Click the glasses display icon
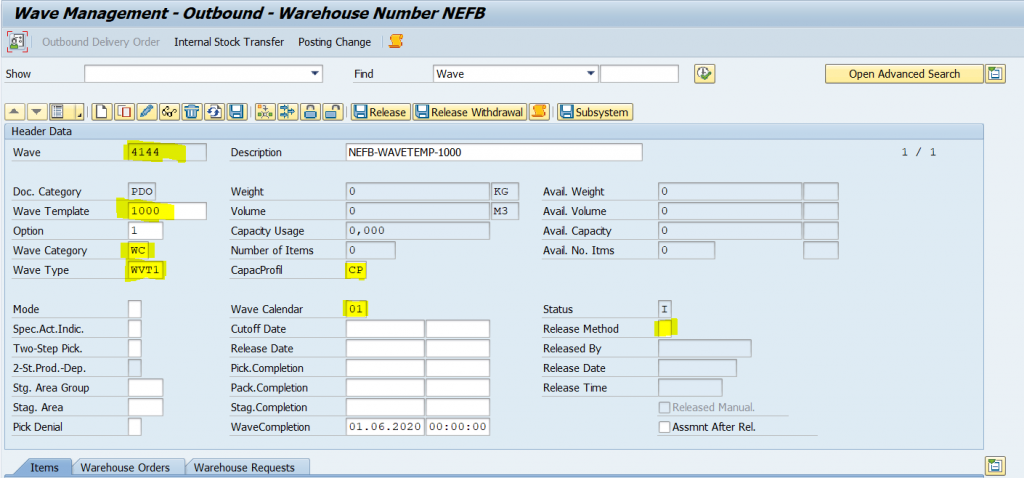The height and width of the screenshot is (478, 1024). [169, 112]
